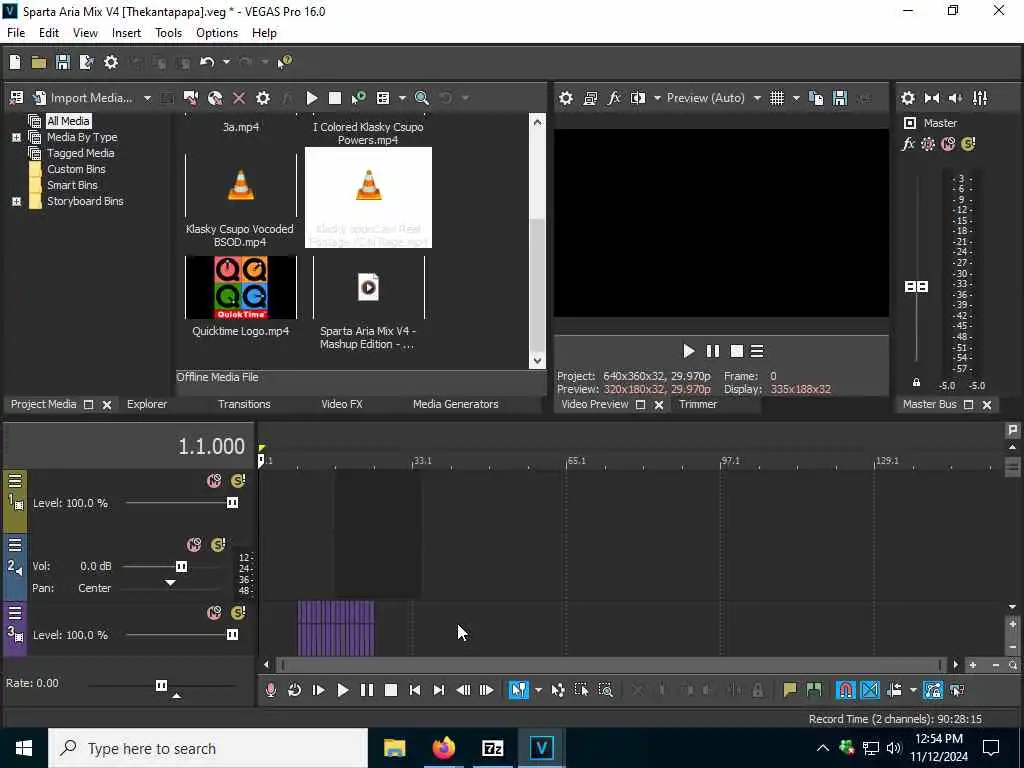Expand the Media By Type tree node
This screenshot has height=768, width=1024.
pos(16,137)
